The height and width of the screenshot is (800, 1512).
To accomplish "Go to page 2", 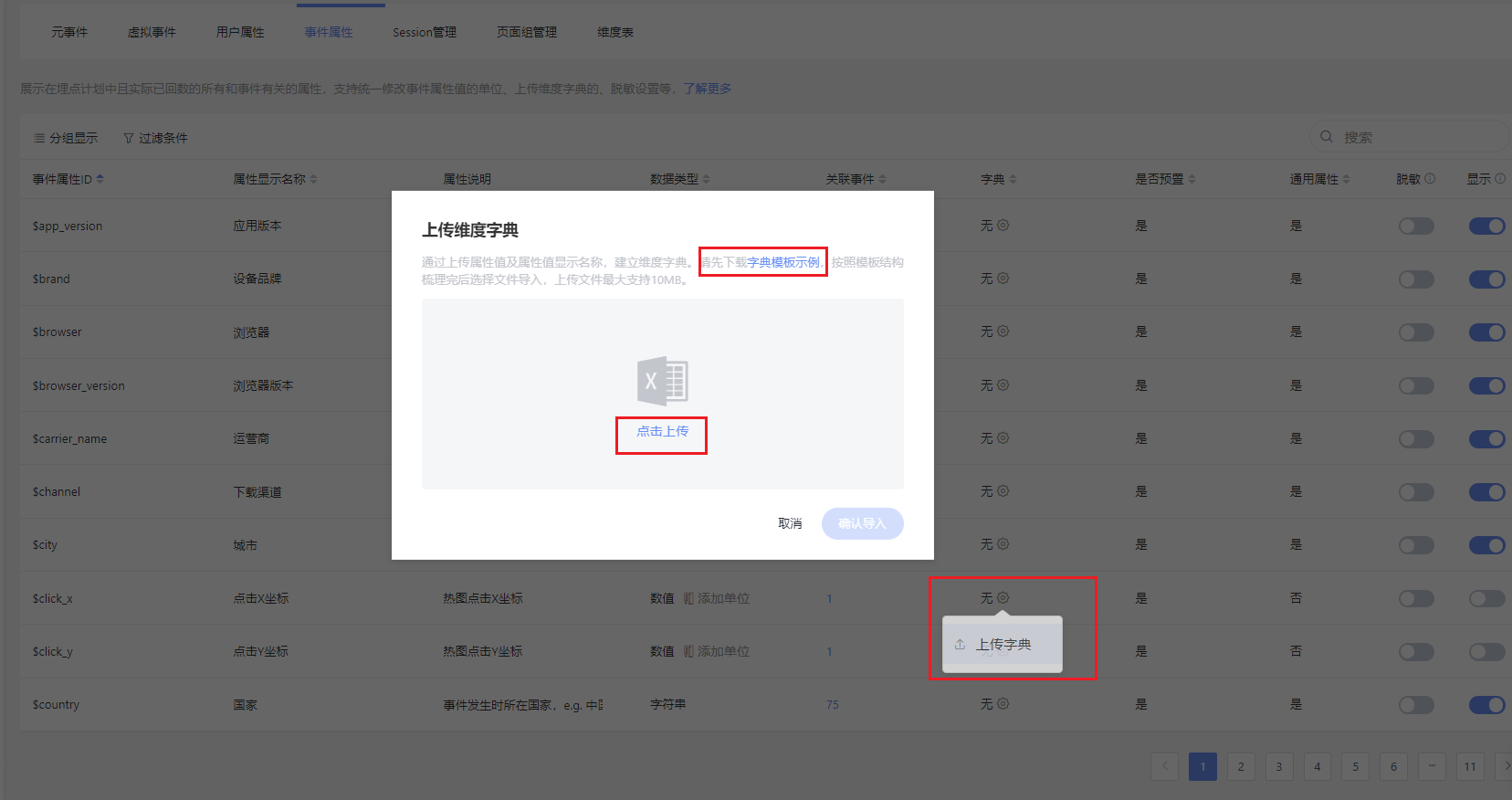I will 1241,766.
